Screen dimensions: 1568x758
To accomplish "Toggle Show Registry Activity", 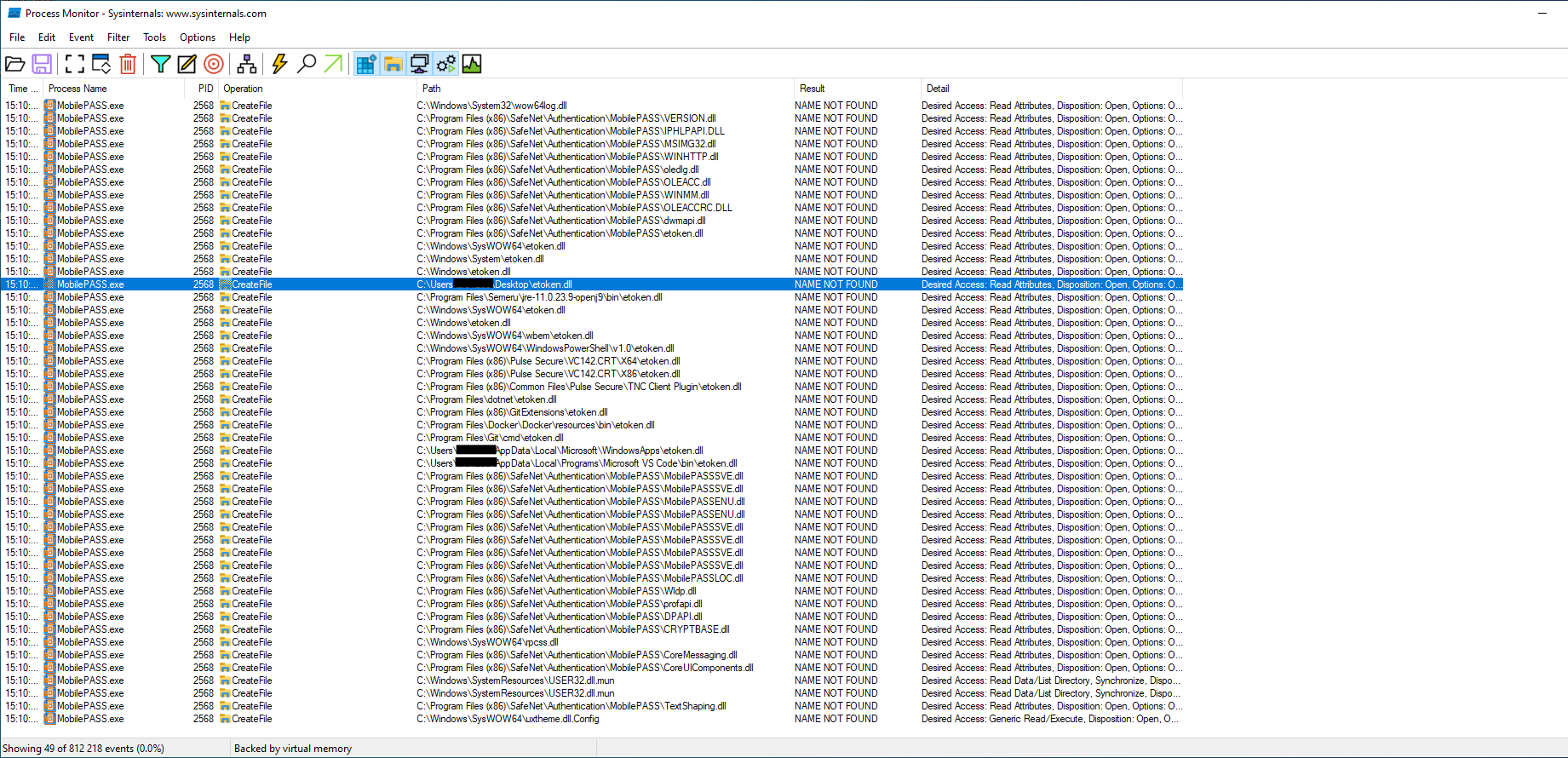I will tap(366, 64).
